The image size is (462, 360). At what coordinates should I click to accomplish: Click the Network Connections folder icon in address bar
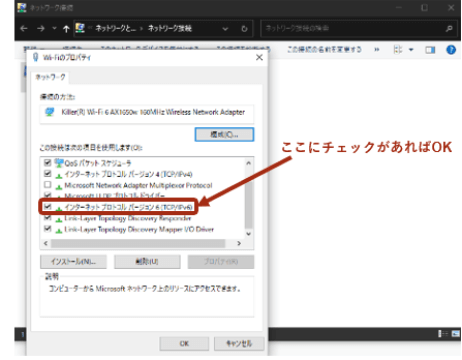point(80,28)
